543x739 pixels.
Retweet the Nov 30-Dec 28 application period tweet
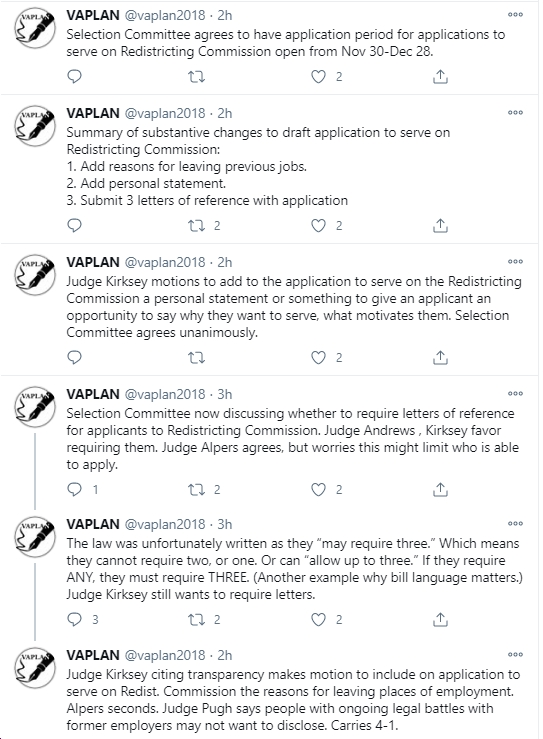197,76
